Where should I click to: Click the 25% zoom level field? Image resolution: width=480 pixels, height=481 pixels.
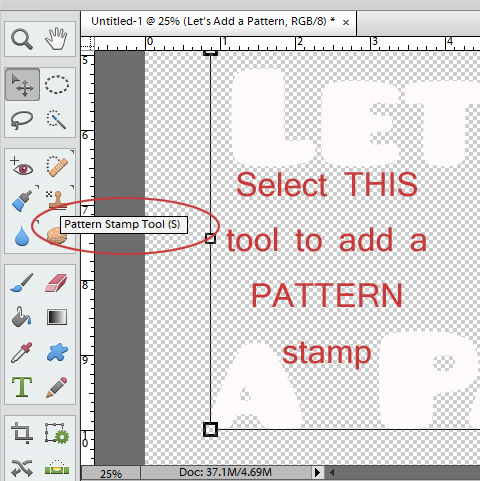(111, 473)
